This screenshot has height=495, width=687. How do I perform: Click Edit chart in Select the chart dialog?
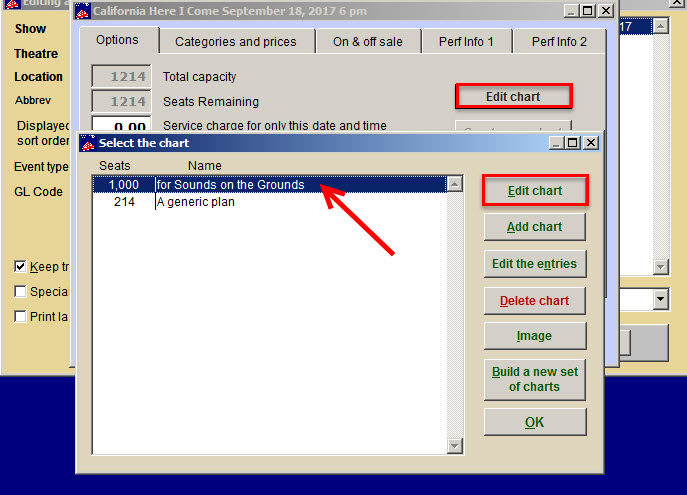point(535,191)
